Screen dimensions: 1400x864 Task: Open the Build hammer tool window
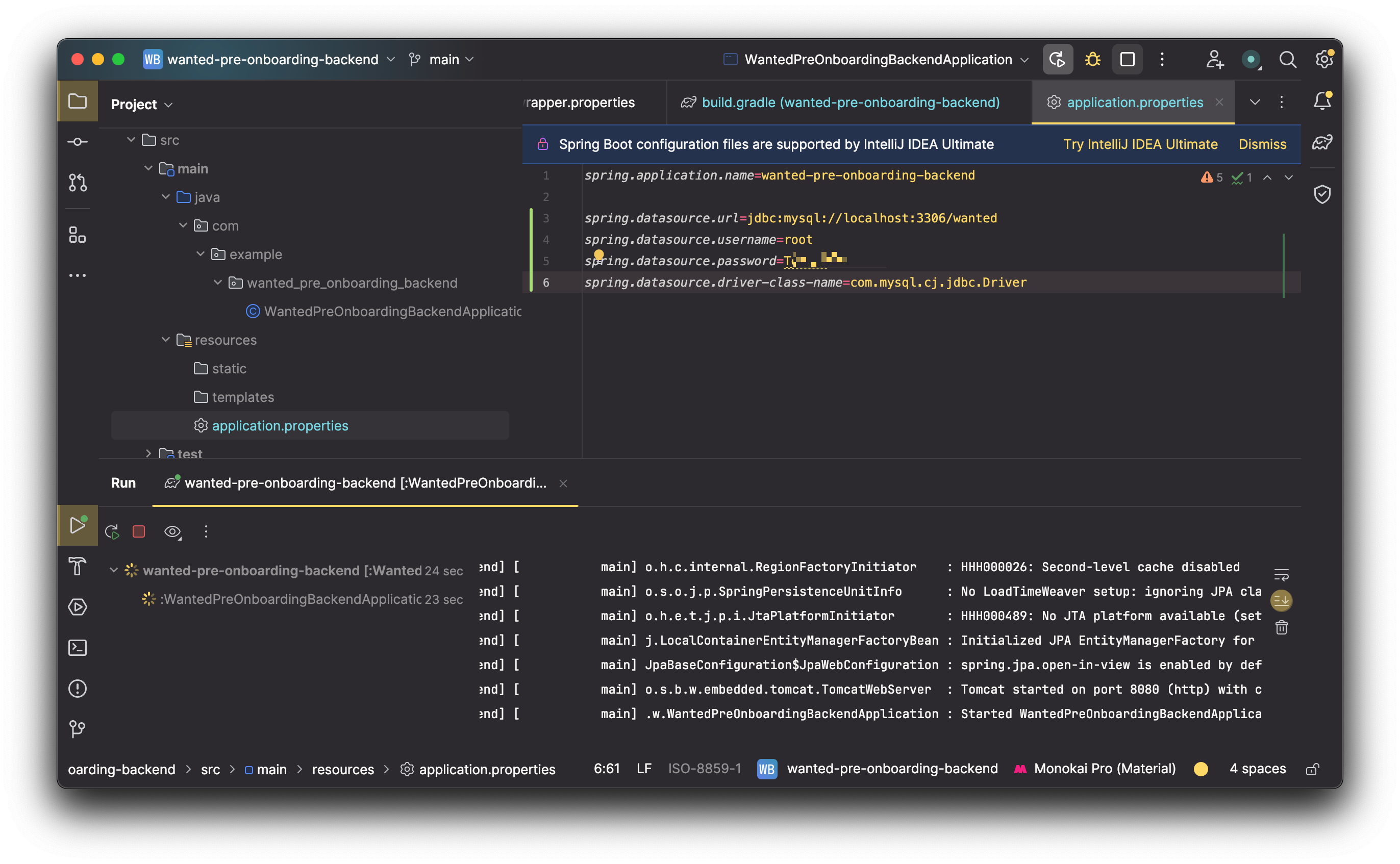coord(77,566)
